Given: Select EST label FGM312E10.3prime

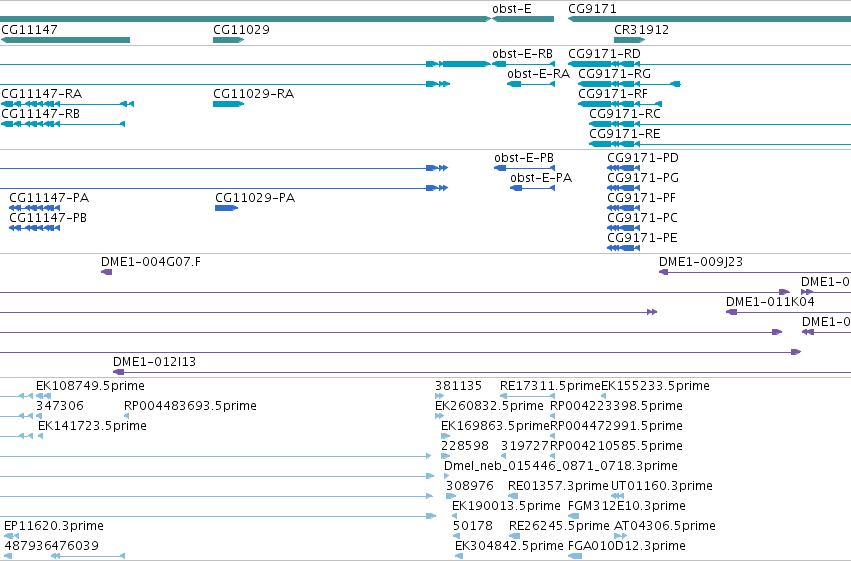Looking at the screenshot, I should coord(627,507).
